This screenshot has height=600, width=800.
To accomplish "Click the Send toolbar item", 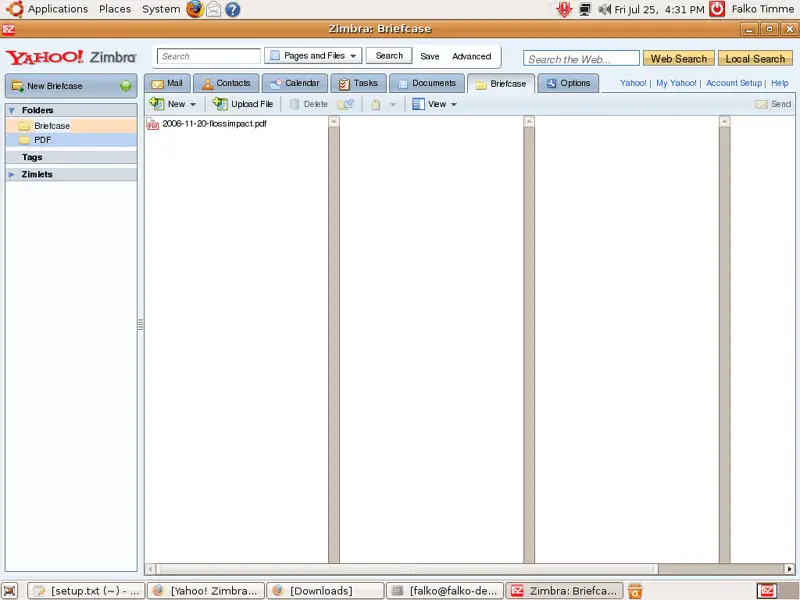I will [x=773, y=104].
